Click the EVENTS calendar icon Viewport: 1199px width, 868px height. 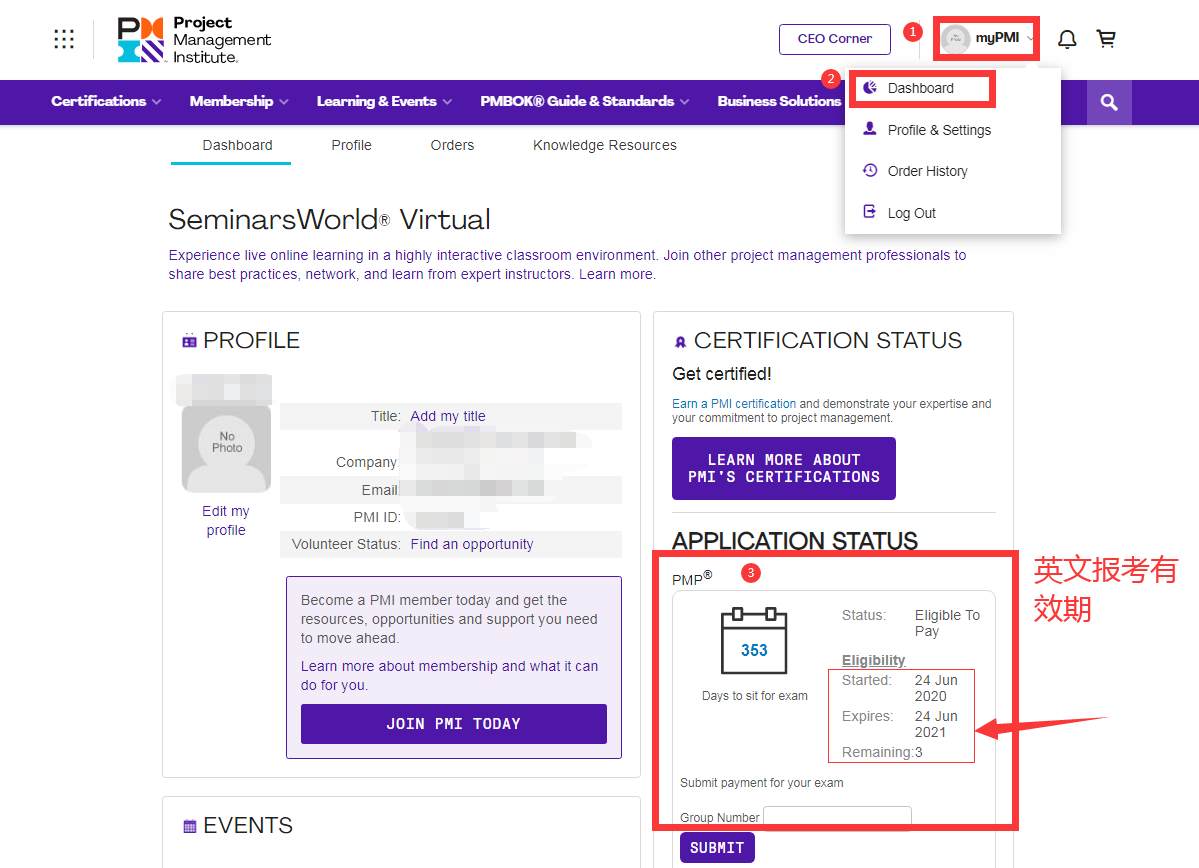pyautogui.click(x=190, y=826)
